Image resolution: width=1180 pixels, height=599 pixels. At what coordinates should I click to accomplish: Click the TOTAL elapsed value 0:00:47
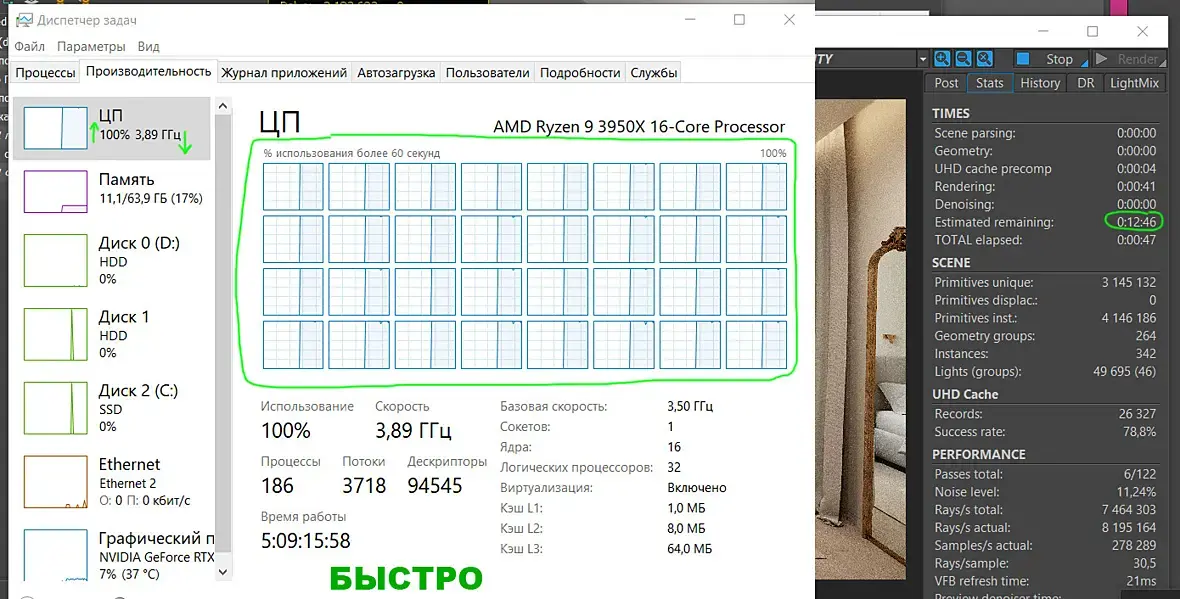(x=1136, y=240)
